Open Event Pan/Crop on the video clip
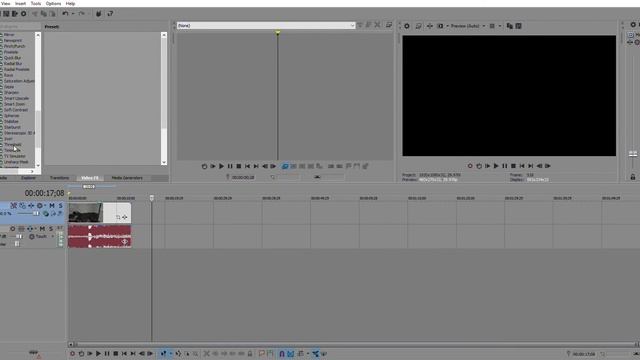Viewport: 640px width, 360px height. coord(118,218)
